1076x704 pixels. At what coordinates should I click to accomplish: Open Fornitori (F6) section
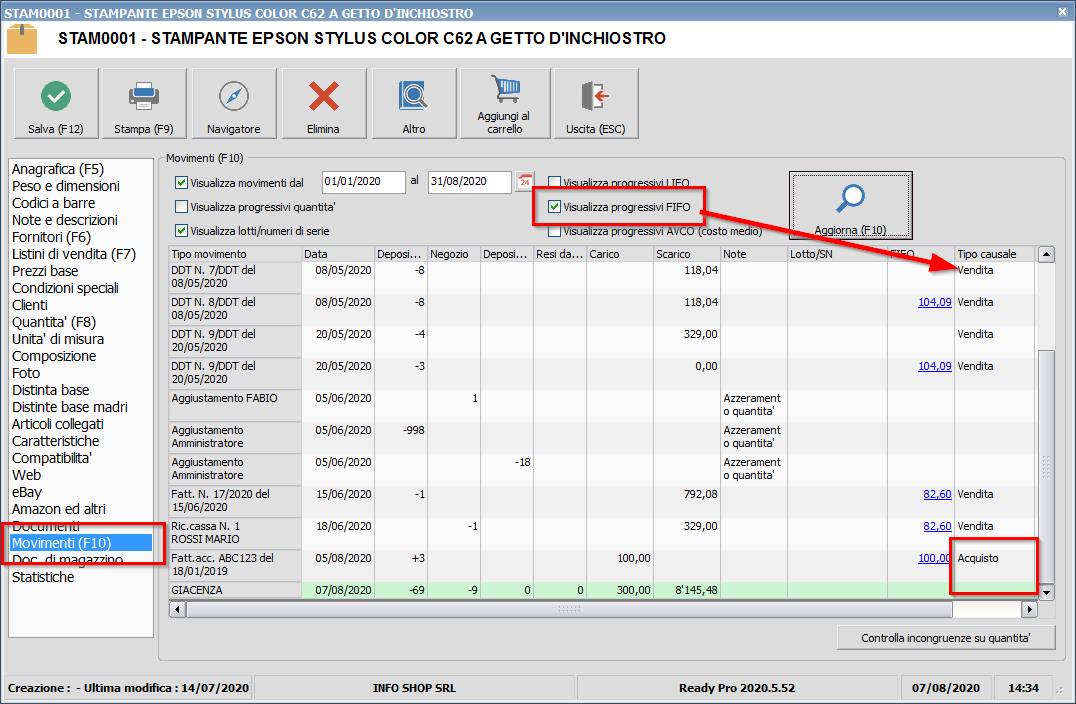(51, 237)
